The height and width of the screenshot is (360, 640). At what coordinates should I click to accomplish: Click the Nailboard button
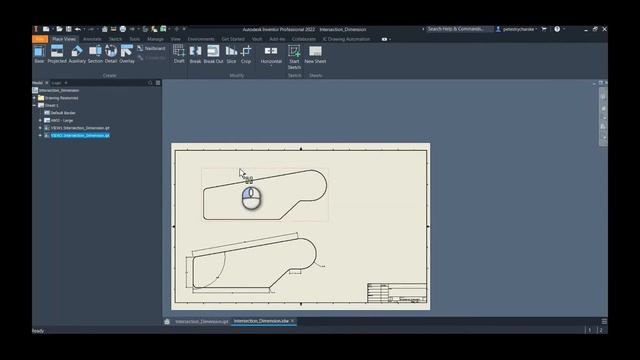(x=151, y=48)
